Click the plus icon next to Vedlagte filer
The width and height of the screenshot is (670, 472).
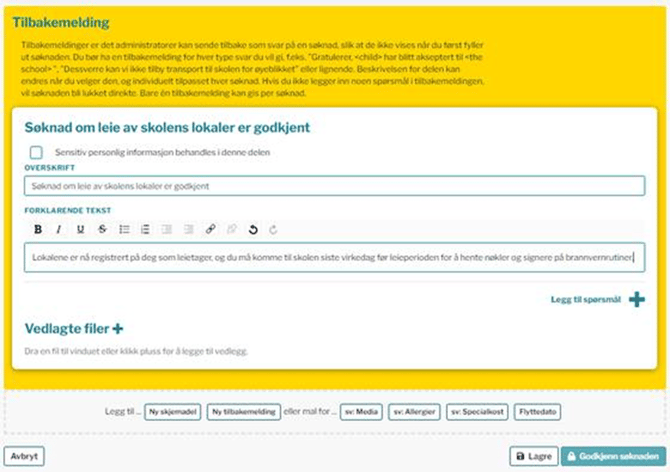coord(118,329)
